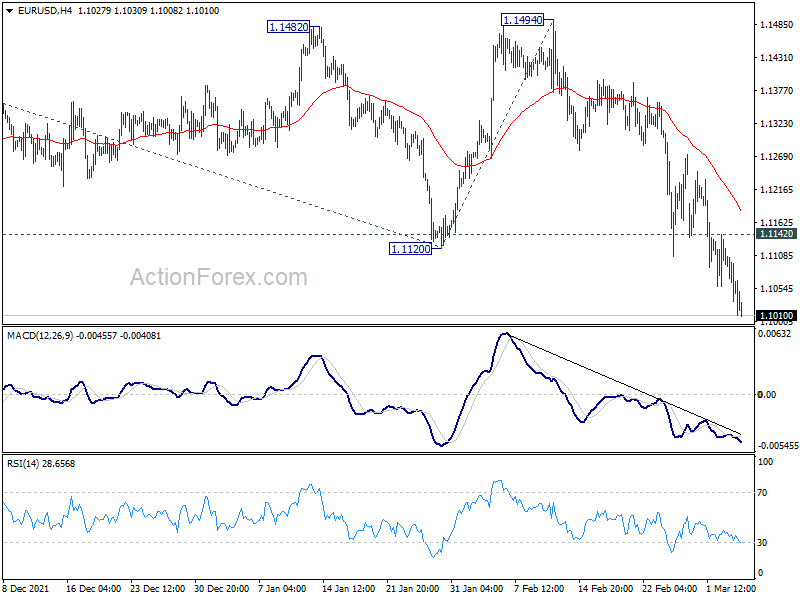800x600 pixels.
Task: Select the 1.12690 price axis label
Action: pyautogui.click(x=777, y=156)
